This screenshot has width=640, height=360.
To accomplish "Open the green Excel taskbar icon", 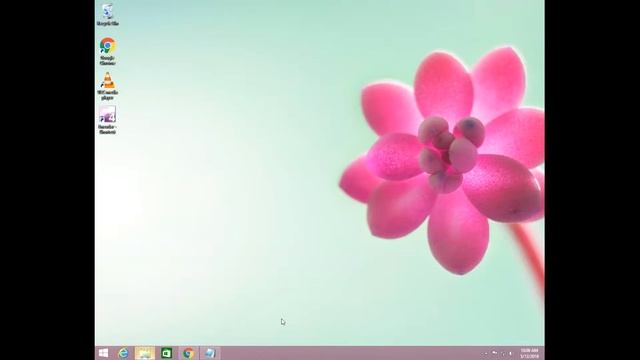I will point(167,353).
